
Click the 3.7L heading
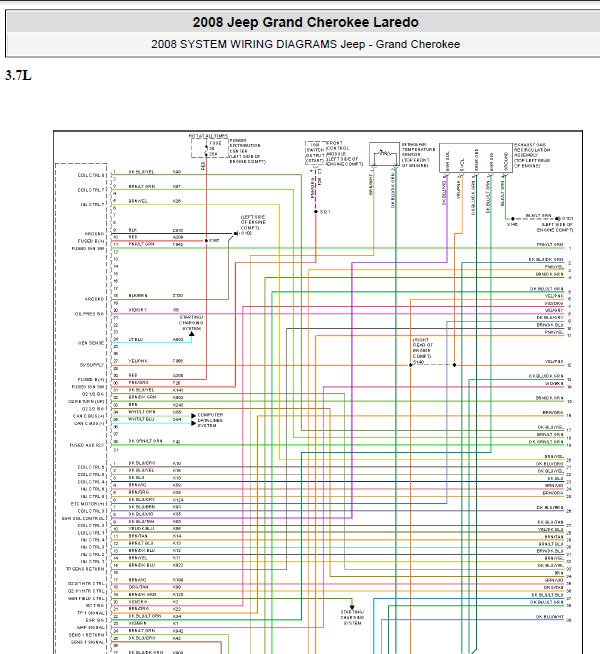18,75
